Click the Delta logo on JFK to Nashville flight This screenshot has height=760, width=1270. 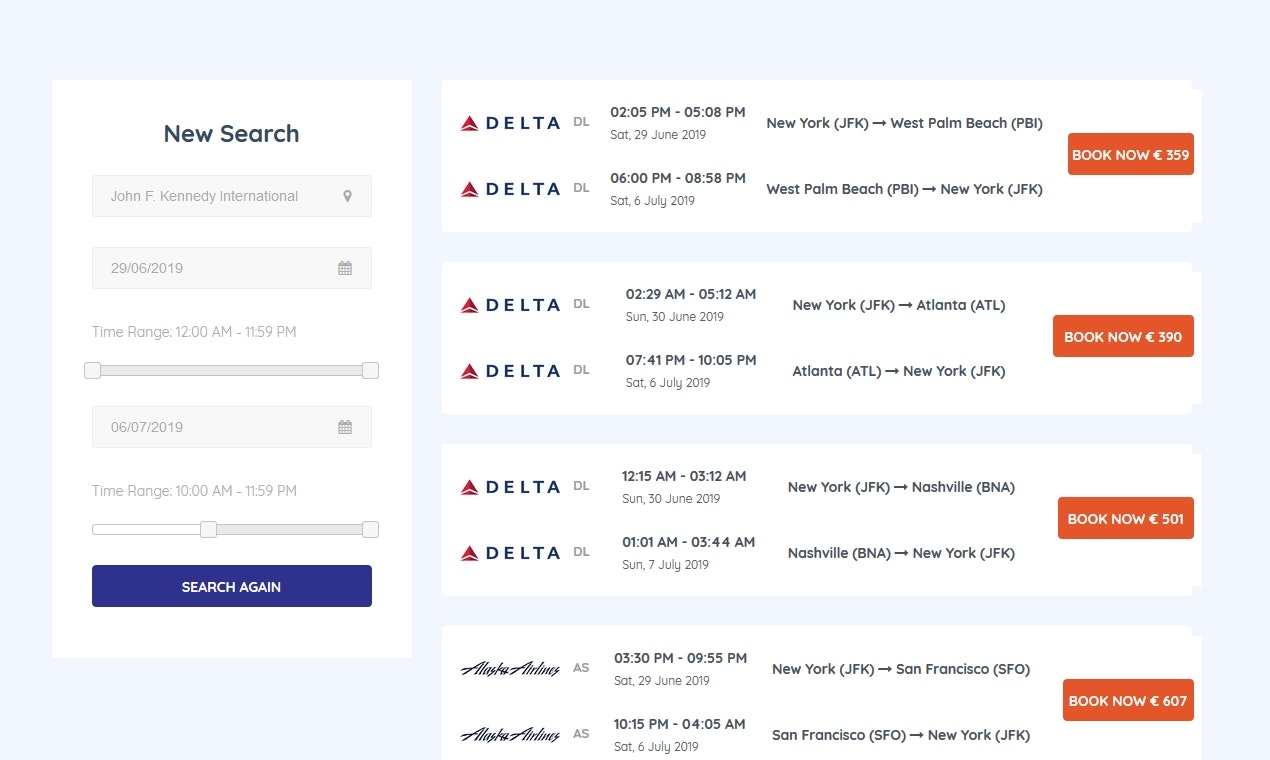pos(510,487)
